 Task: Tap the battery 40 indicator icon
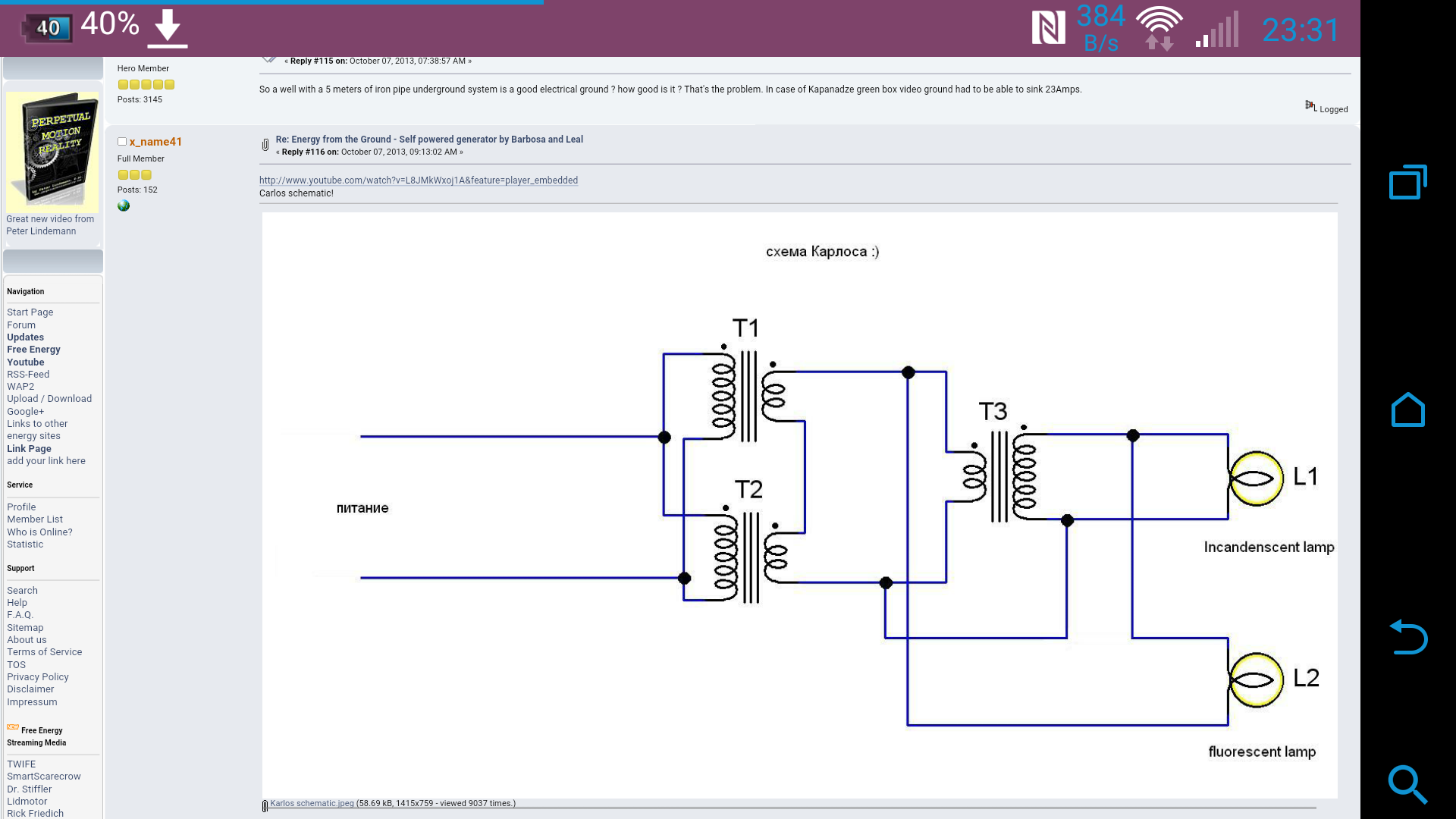point(47,29)
